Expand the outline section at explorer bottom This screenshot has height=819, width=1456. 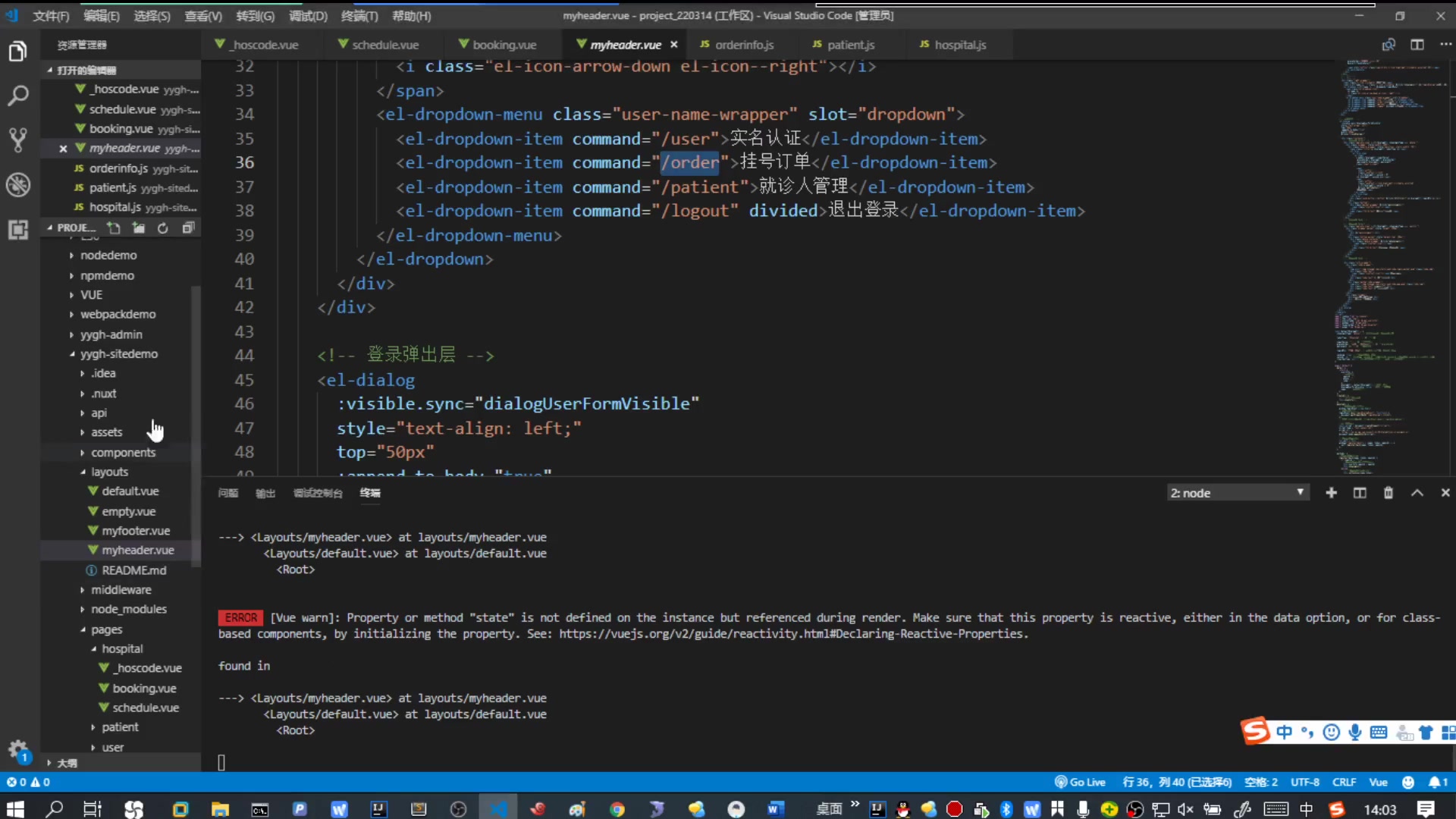[x=67, y=763]
